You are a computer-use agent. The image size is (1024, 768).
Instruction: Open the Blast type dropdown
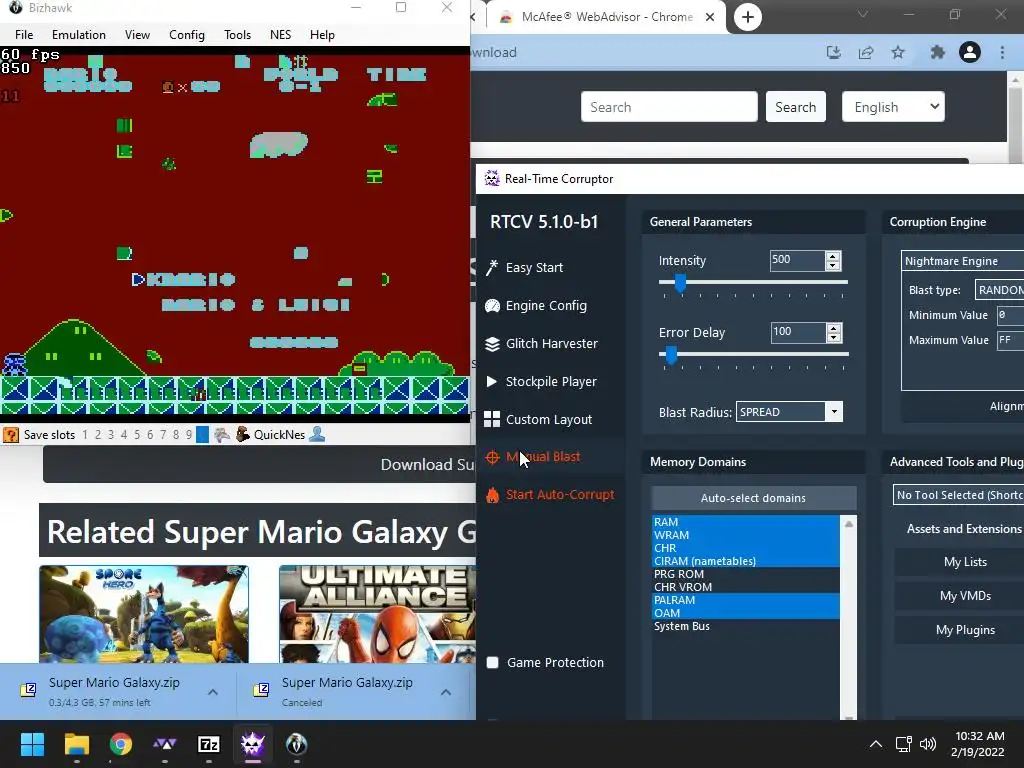[999, 290]
